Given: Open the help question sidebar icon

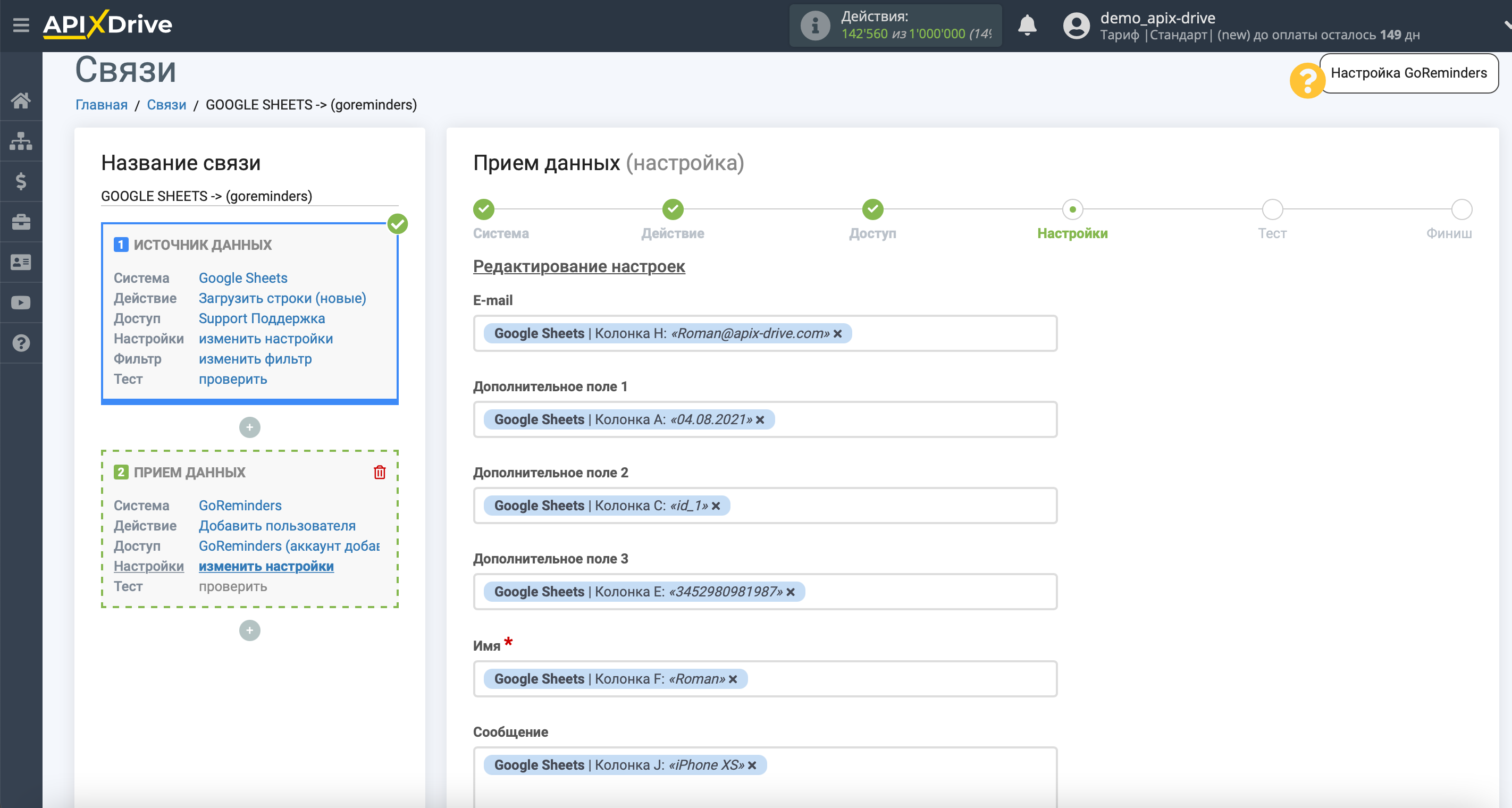Looking at the screenshot, I should point(21,343).
